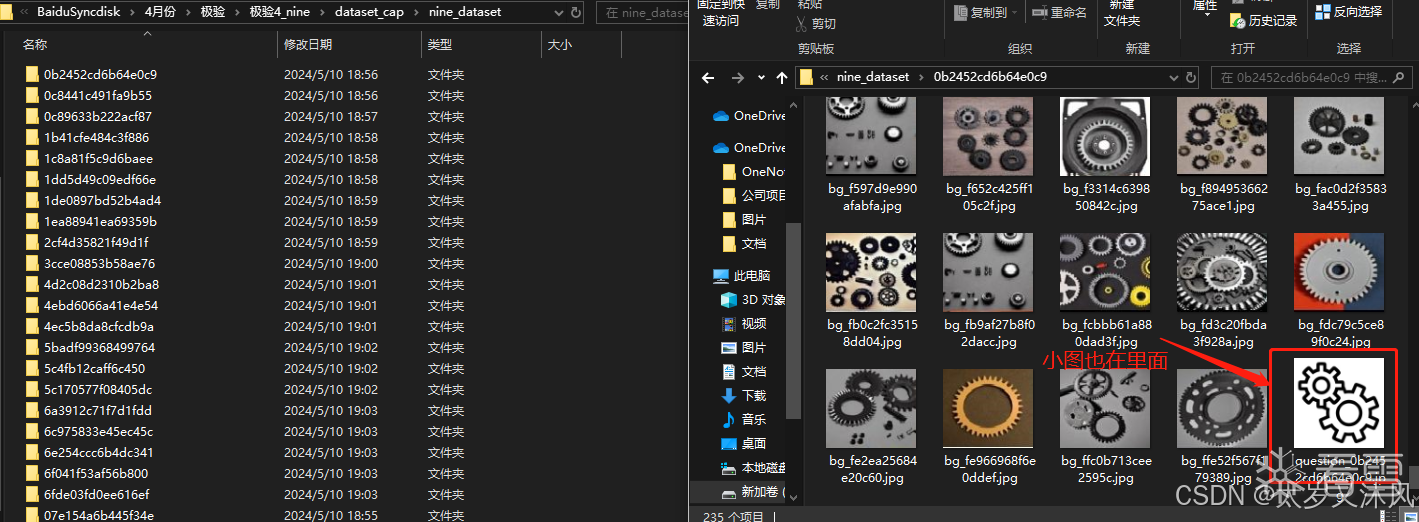Screen dimensions: 1419x522
Task: Click the 反向选择 invert selection icon
Action: pos(1322,11)
